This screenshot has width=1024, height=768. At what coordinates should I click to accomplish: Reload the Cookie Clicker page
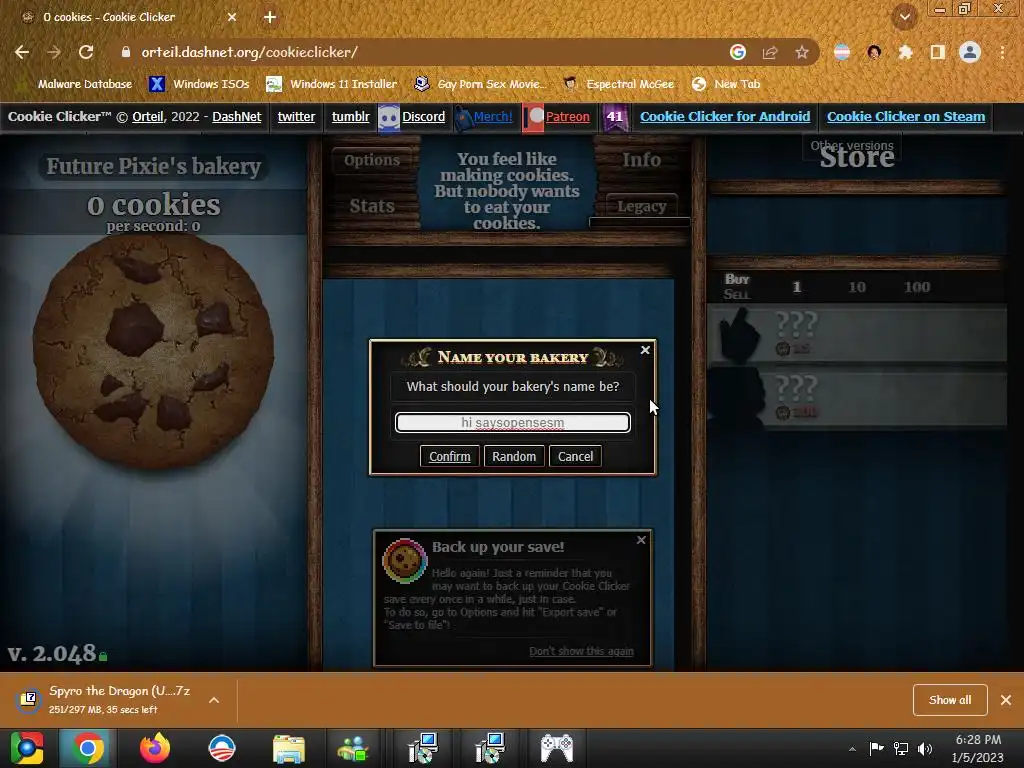click(x=86, y=52)
